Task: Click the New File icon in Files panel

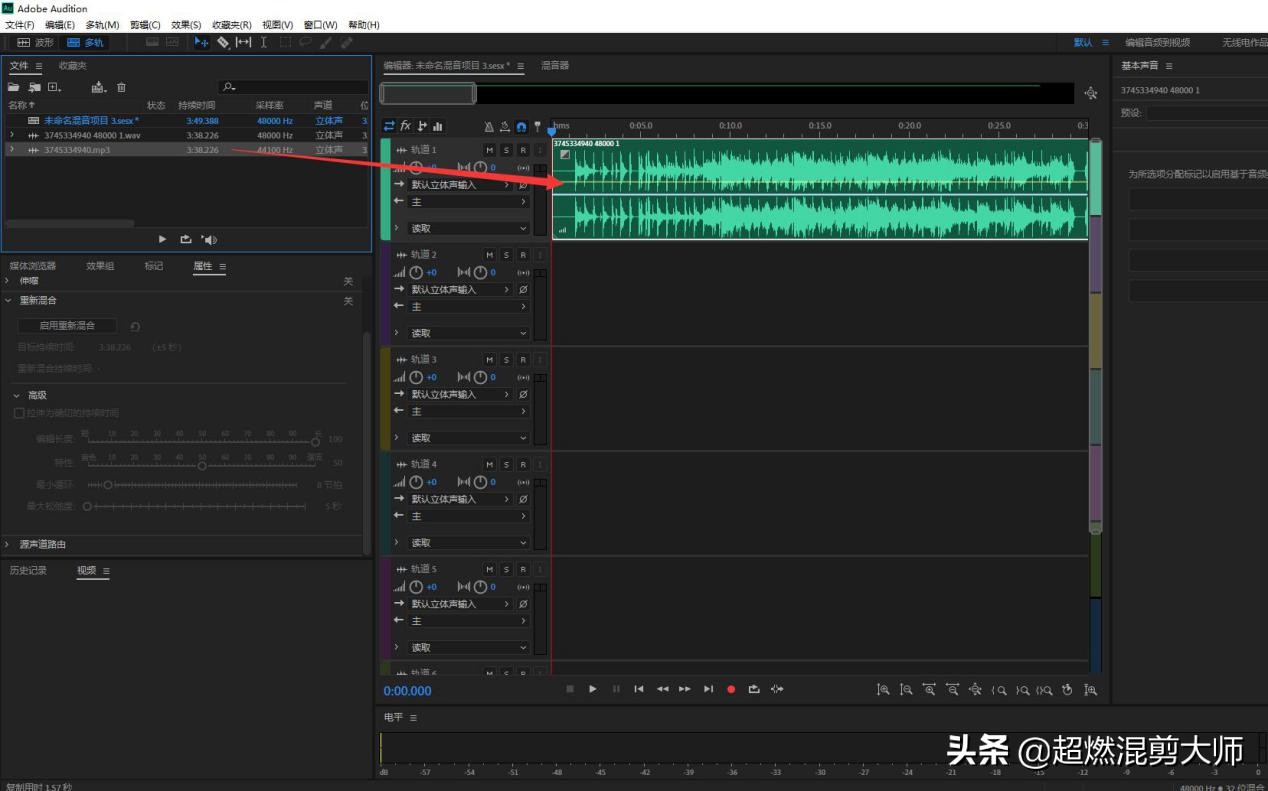Action: [x=54, y=87]
